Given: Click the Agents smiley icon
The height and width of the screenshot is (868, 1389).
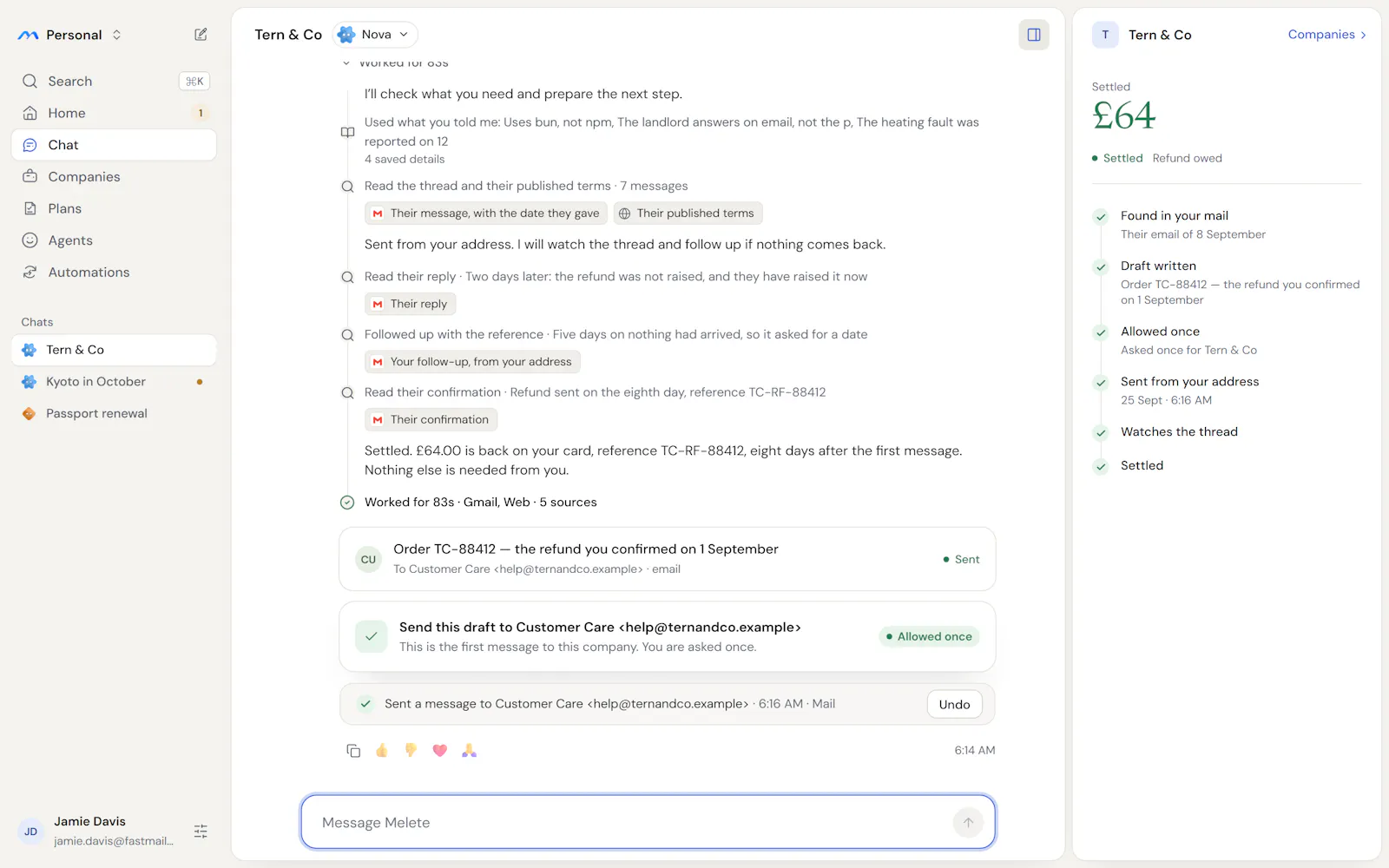Looking at the screenshot, I should 30,240.
